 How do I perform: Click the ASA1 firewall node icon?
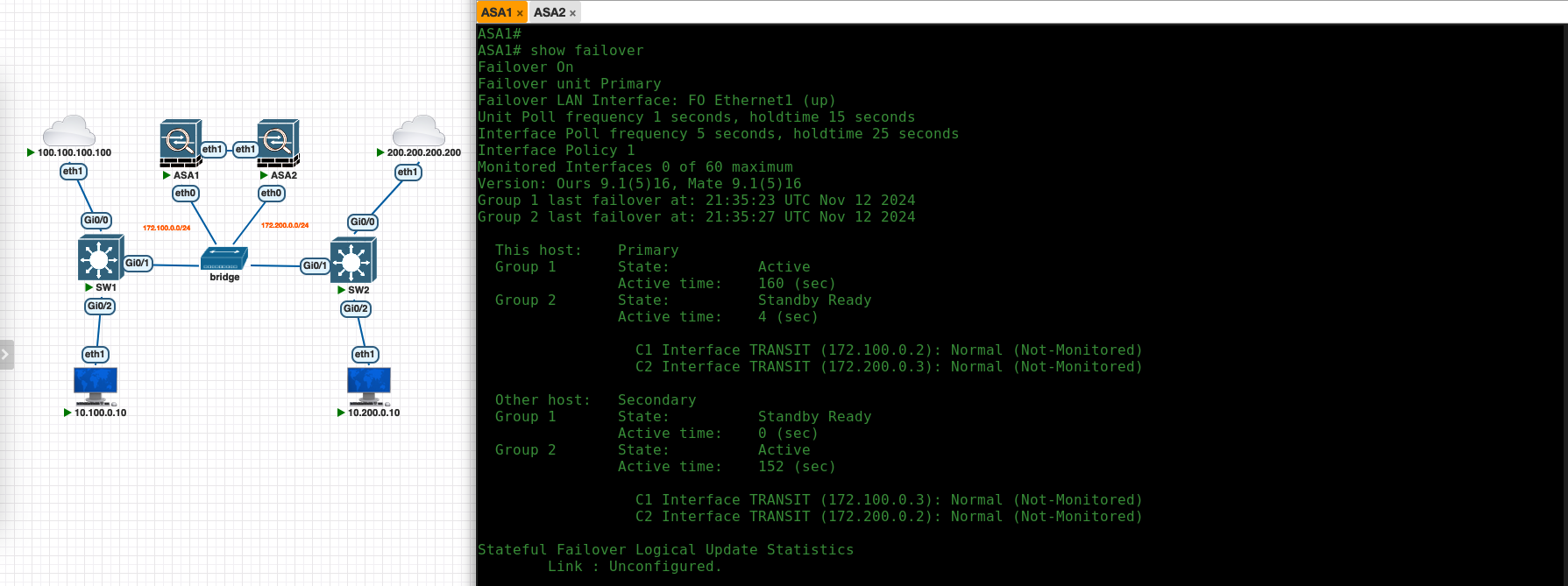coord(181,143)
